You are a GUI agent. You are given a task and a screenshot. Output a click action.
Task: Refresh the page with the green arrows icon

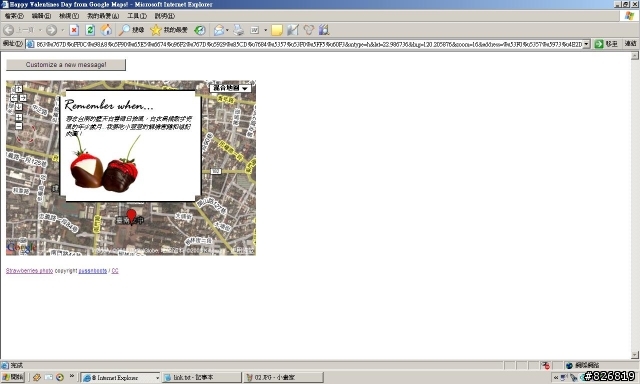click(90, 30)
